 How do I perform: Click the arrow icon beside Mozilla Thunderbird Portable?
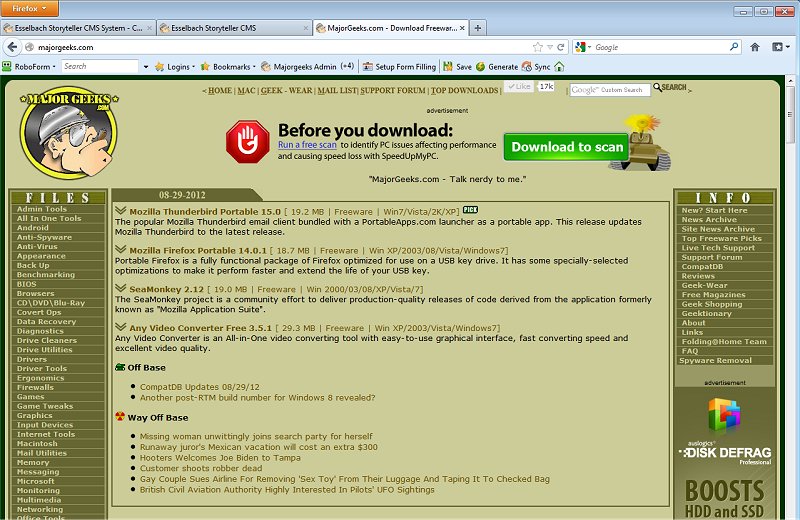tap(121, 210)
